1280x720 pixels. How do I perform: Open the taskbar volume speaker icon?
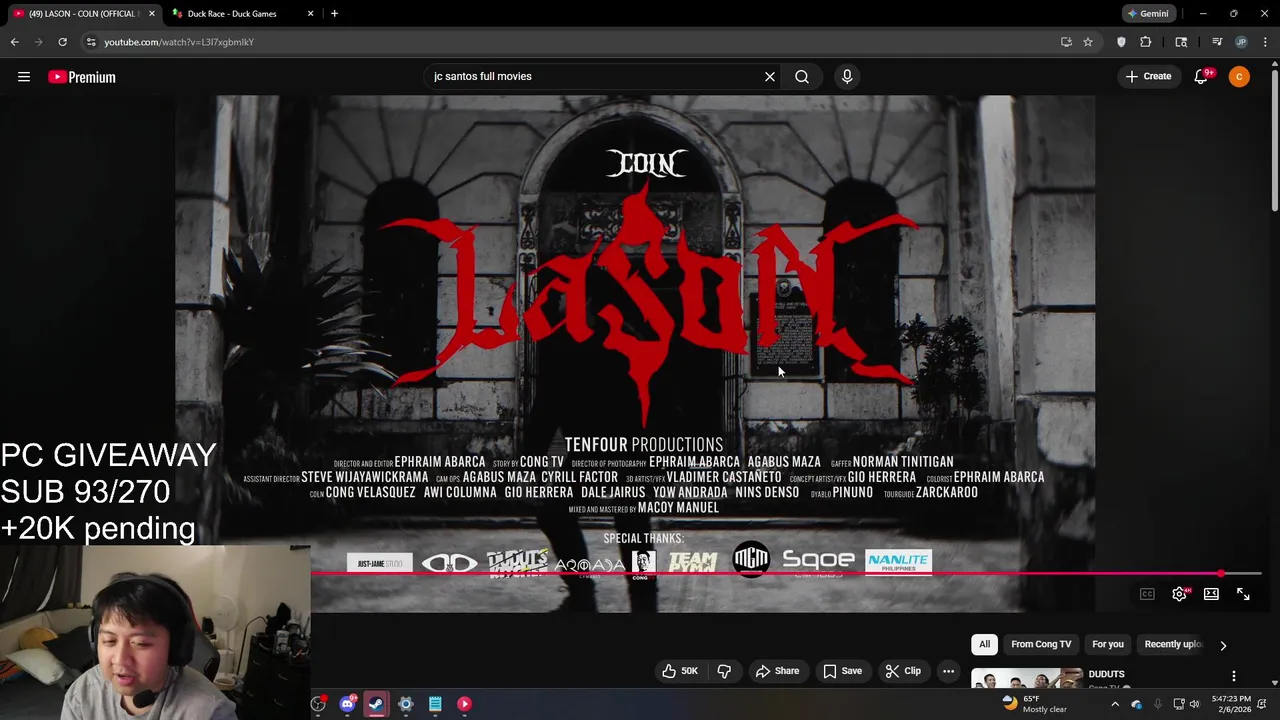(x=1194, y=704)
